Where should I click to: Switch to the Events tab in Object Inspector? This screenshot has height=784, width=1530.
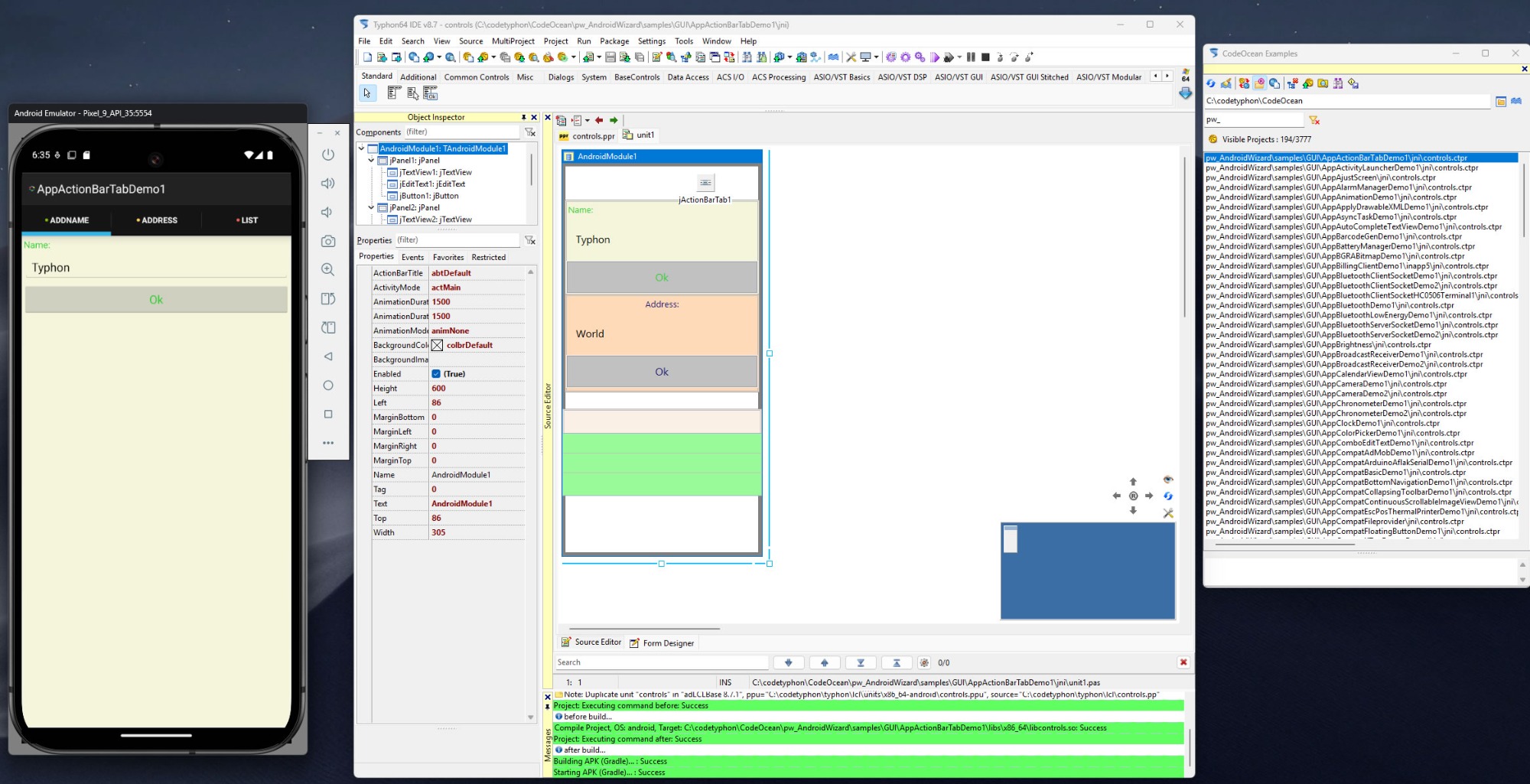(x=412, y=257)
